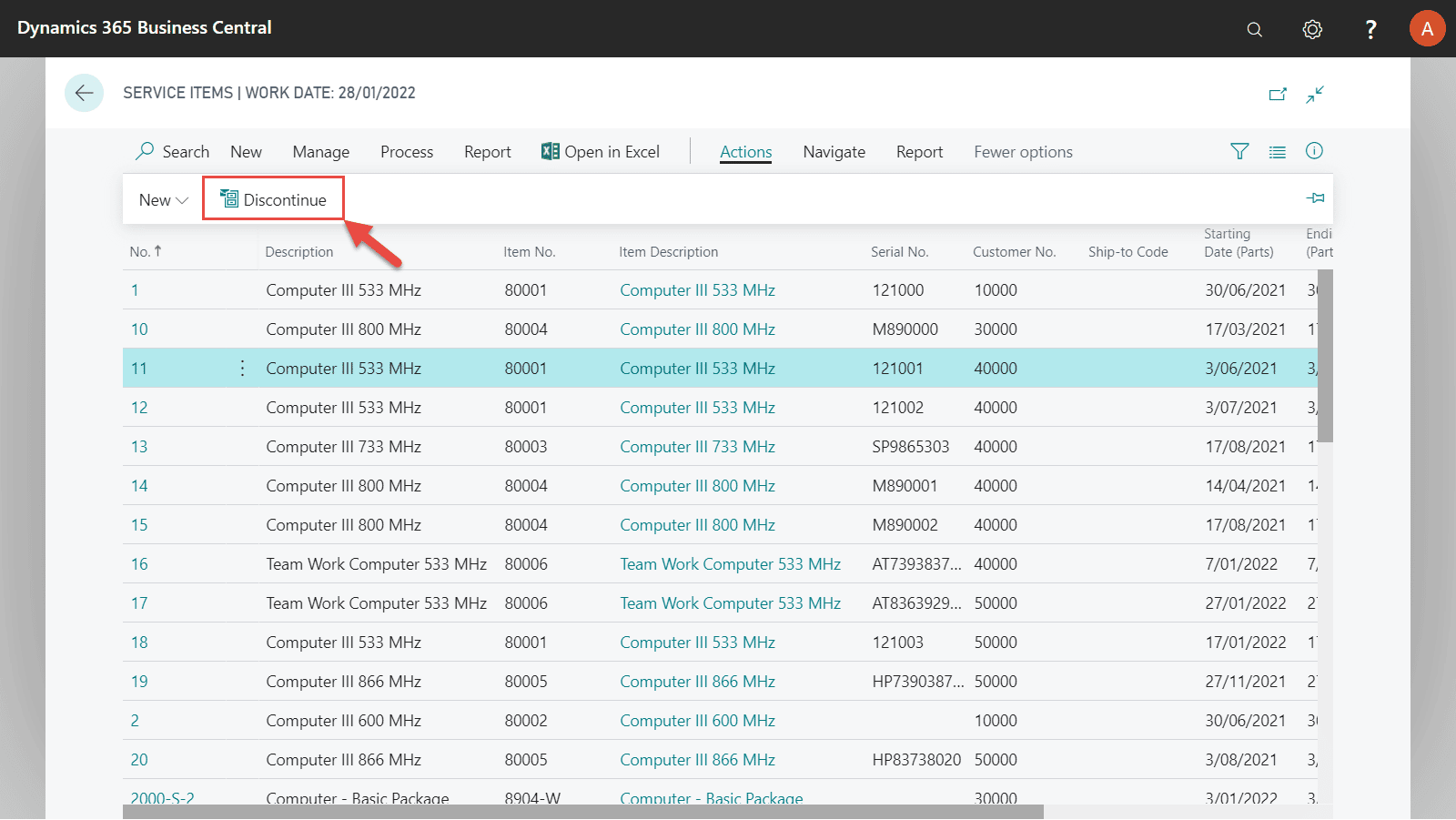Click the list view layout icon

point(1278,152)
